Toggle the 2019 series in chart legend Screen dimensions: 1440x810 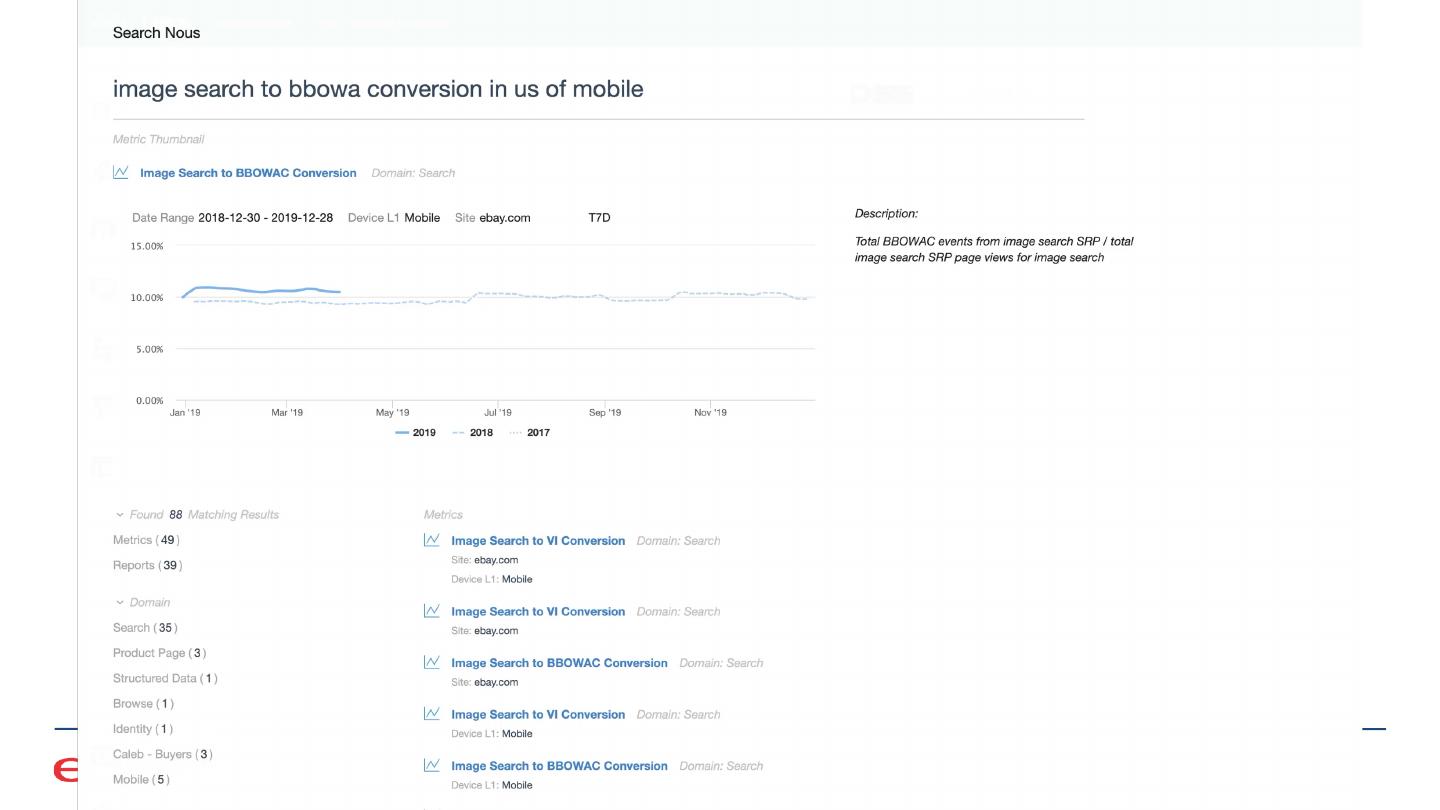pyautogui.click(x=416, y=433)
